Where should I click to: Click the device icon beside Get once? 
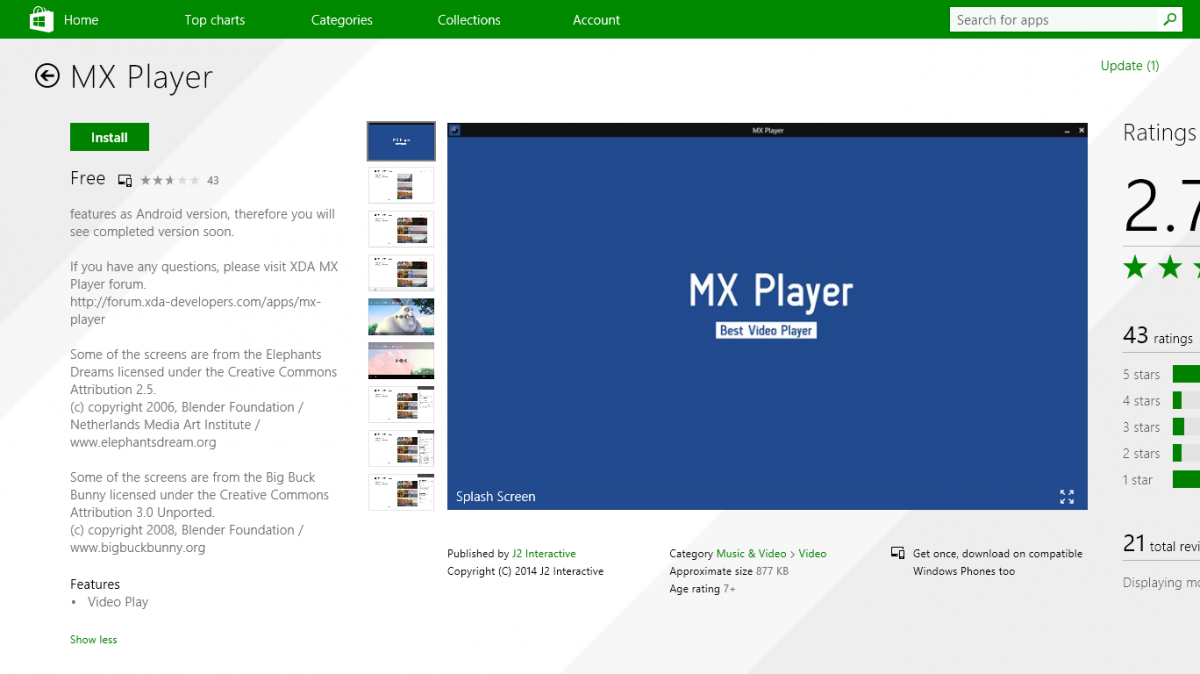point(897,553)
